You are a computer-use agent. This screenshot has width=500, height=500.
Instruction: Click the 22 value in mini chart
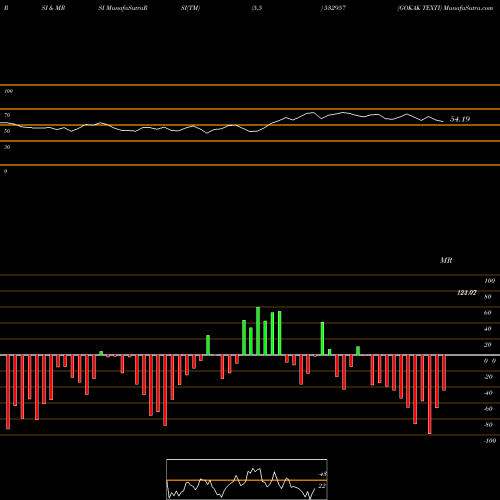click(322, 486)
